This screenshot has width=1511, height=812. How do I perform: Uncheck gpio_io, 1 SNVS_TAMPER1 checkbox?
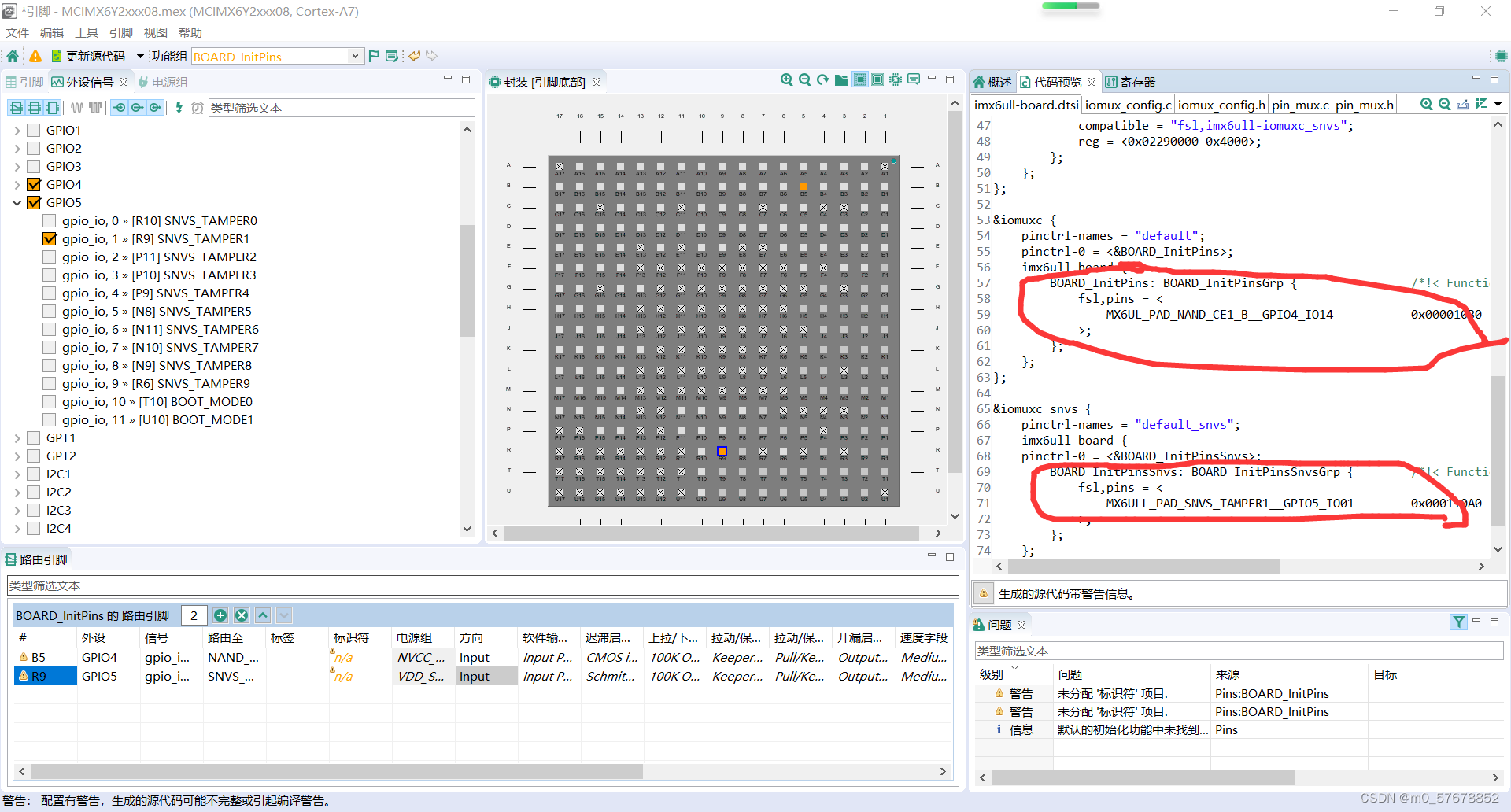[49, 238]
